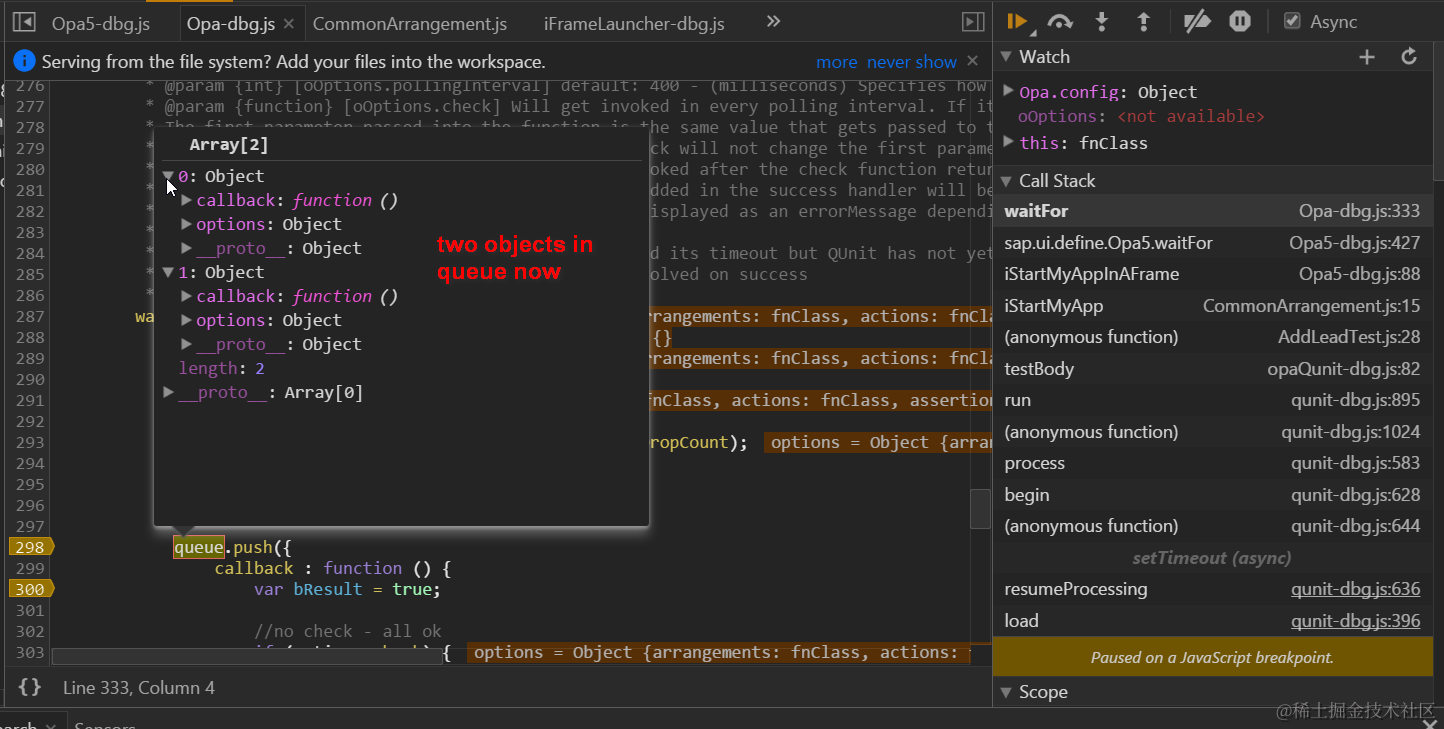Expand callback under item 1
Image resolution: width=1444 pixels, height=729 pixels.
tap(187, 296)
